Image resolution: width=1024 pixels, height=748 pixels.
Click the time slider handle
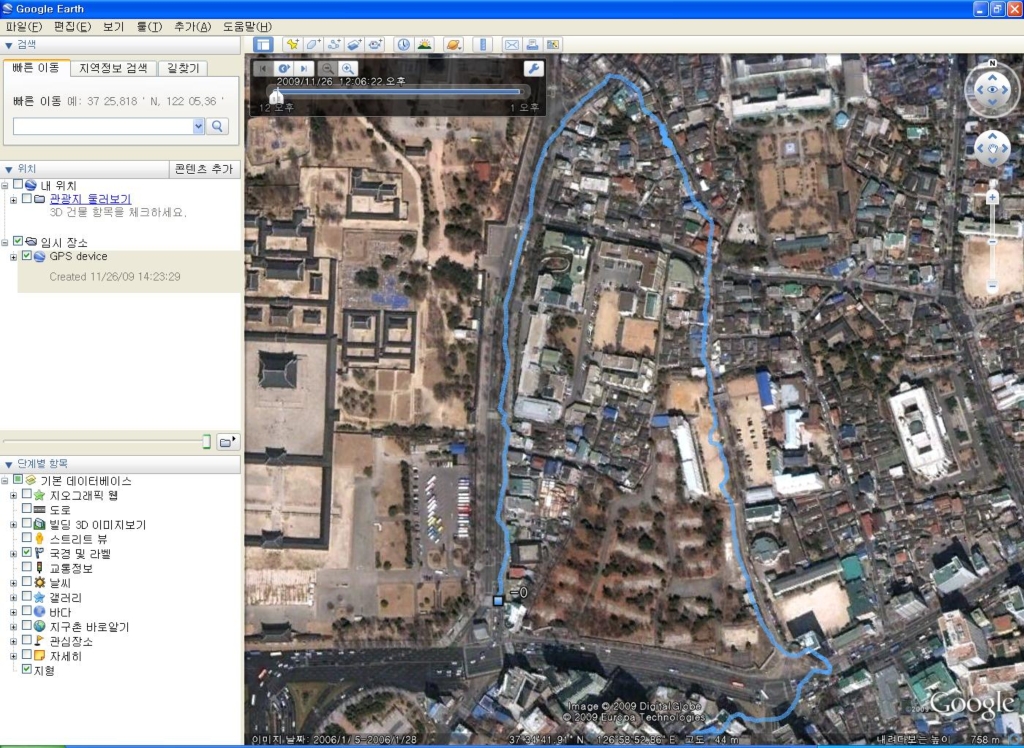277,97
